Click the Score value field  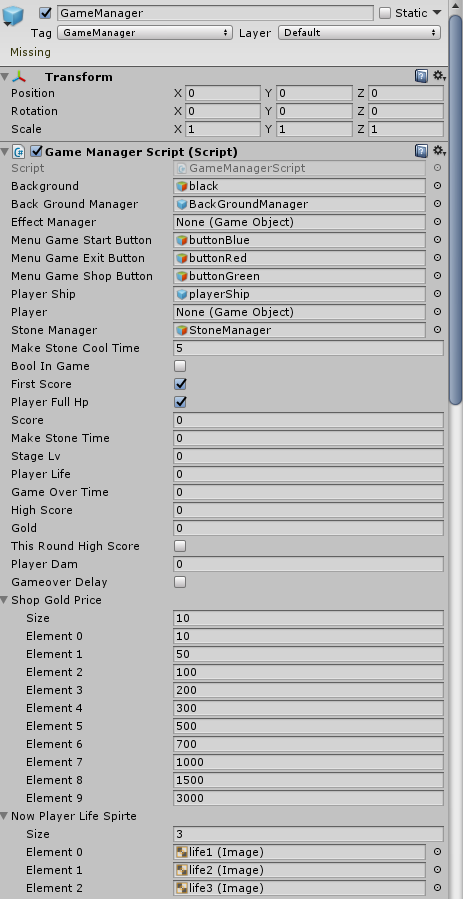[308, 420]
